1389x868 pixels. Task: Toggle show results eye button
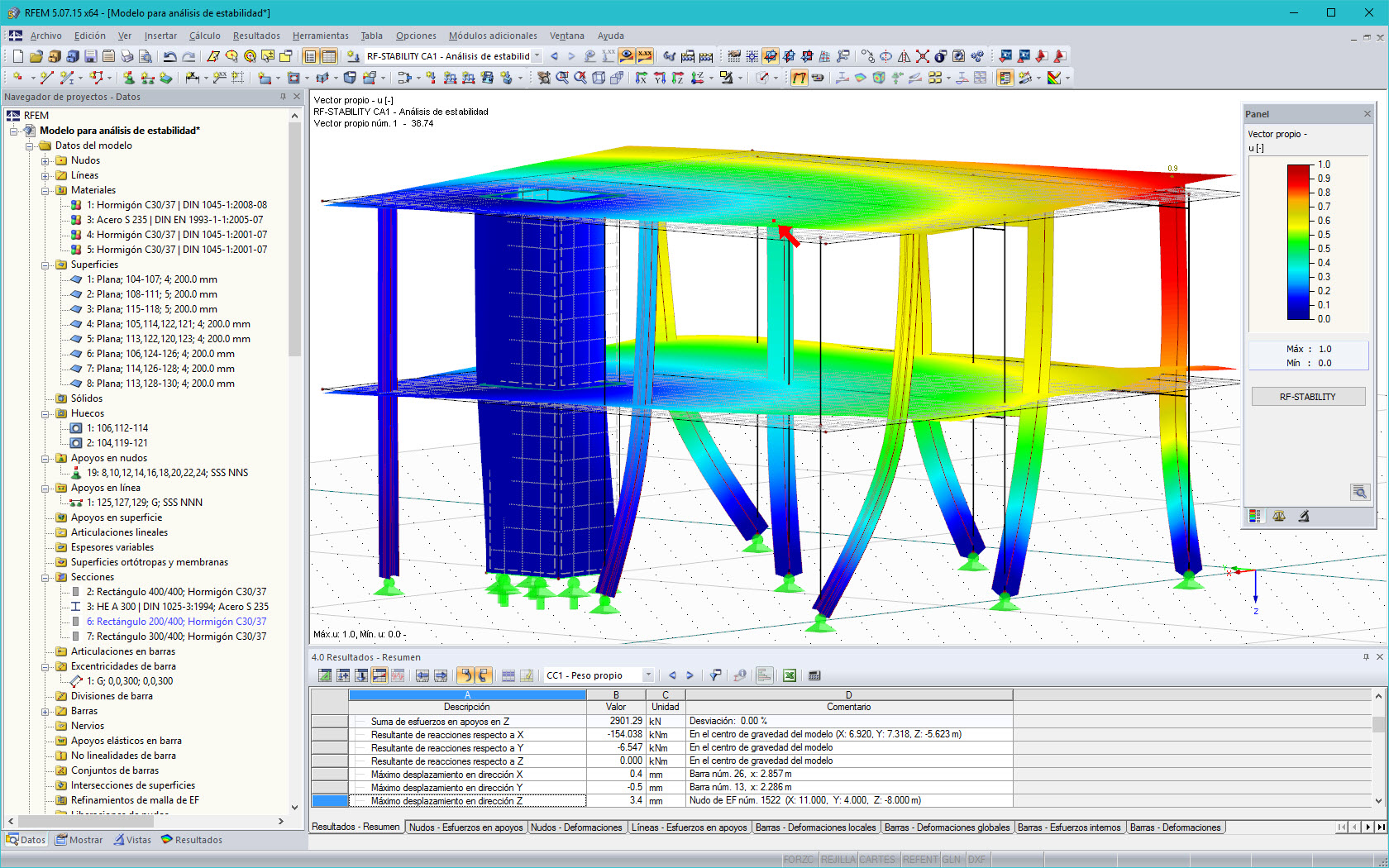coord(627,56)
